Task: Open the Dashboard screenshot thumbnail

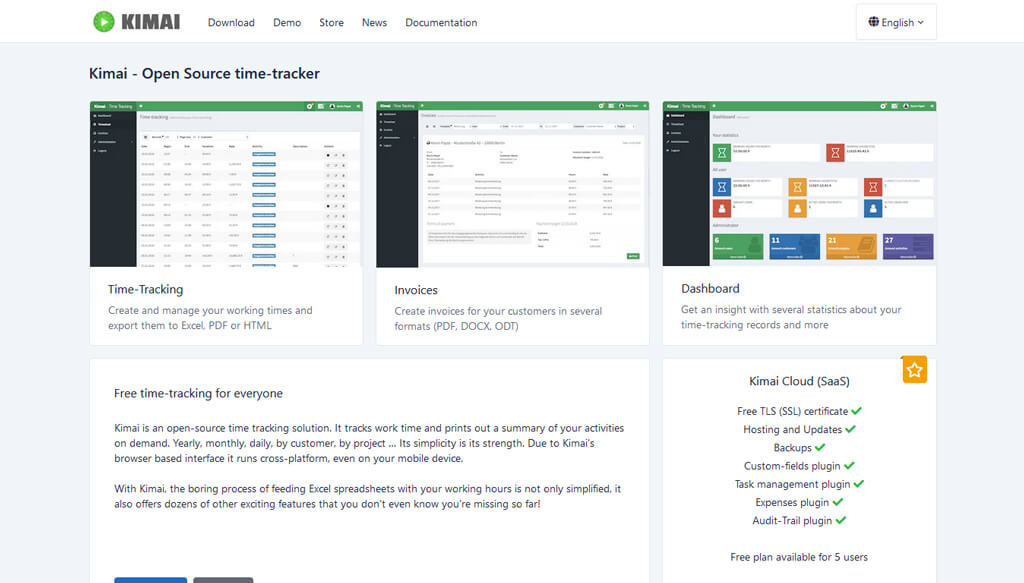Action: tap(799, 183)
